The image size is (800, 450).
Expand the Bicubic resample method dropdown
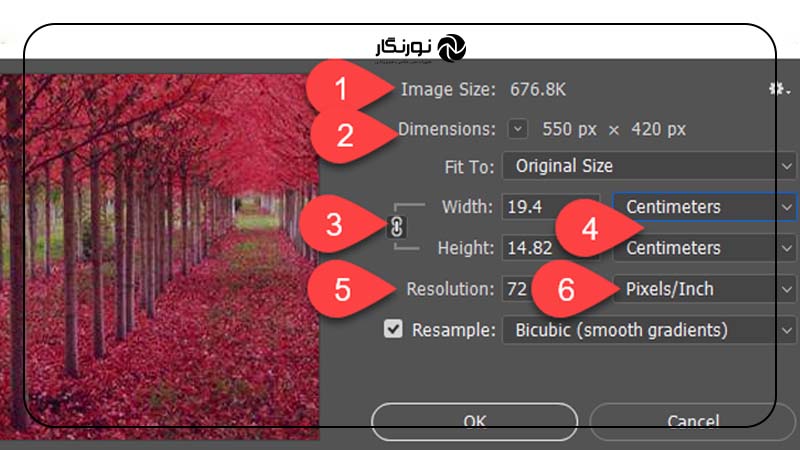648,330
